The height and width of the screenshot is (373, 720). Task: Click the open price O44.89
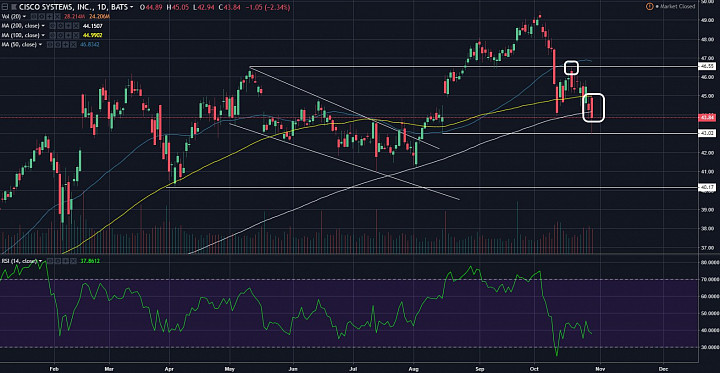pyautogui.click(x=151, y=7)
